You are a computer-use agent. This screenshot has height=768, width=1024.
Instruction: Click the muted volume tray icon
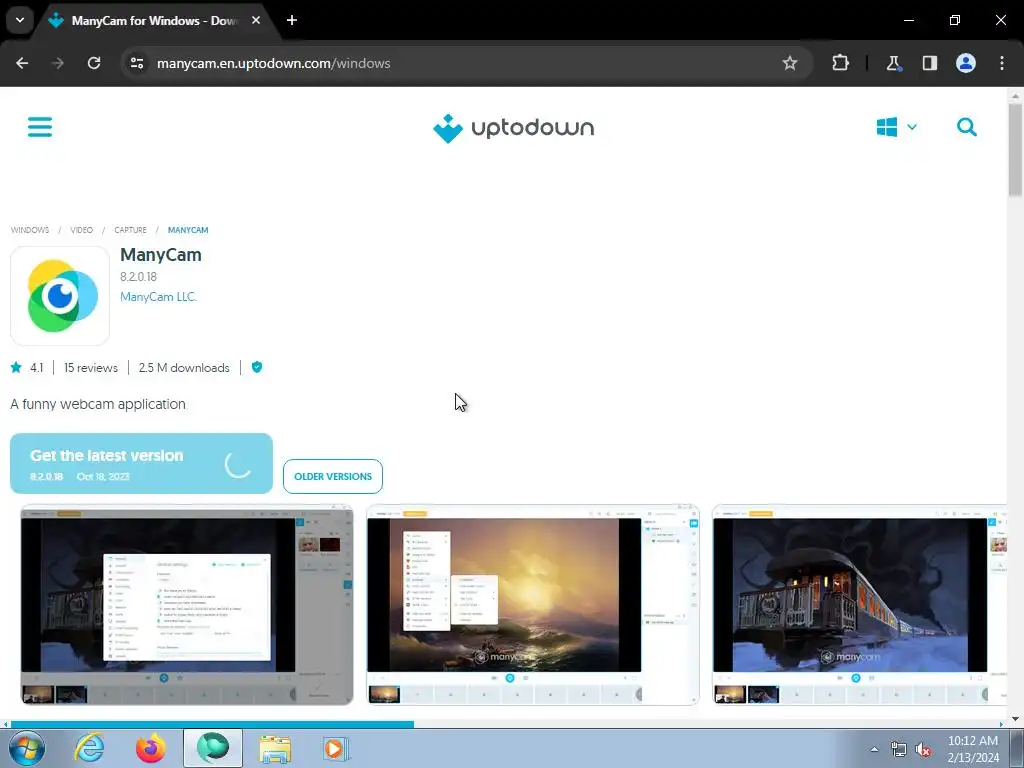(x=923, y=749)
